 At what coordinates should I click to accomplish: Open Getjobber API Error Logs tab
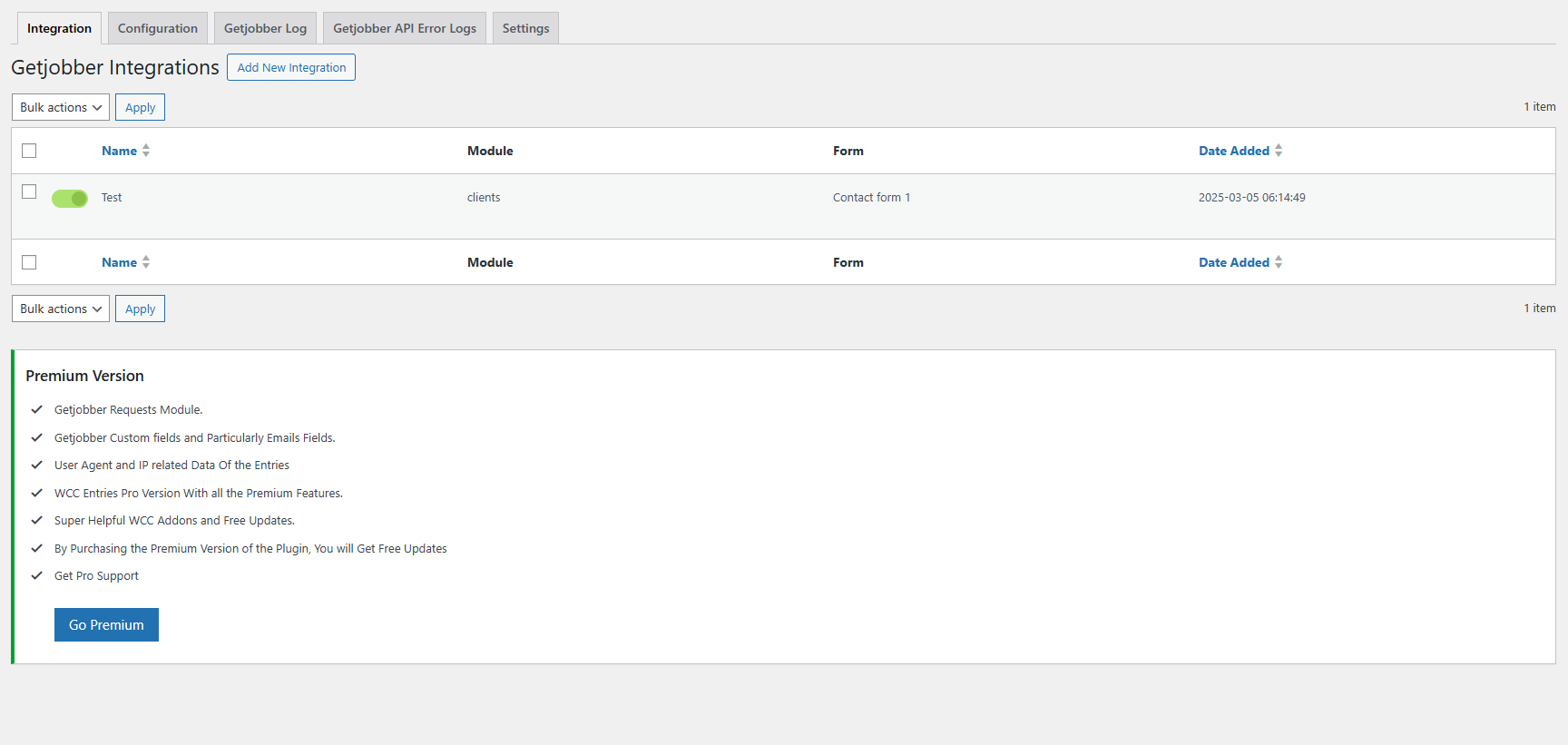(x=405, y=28)
